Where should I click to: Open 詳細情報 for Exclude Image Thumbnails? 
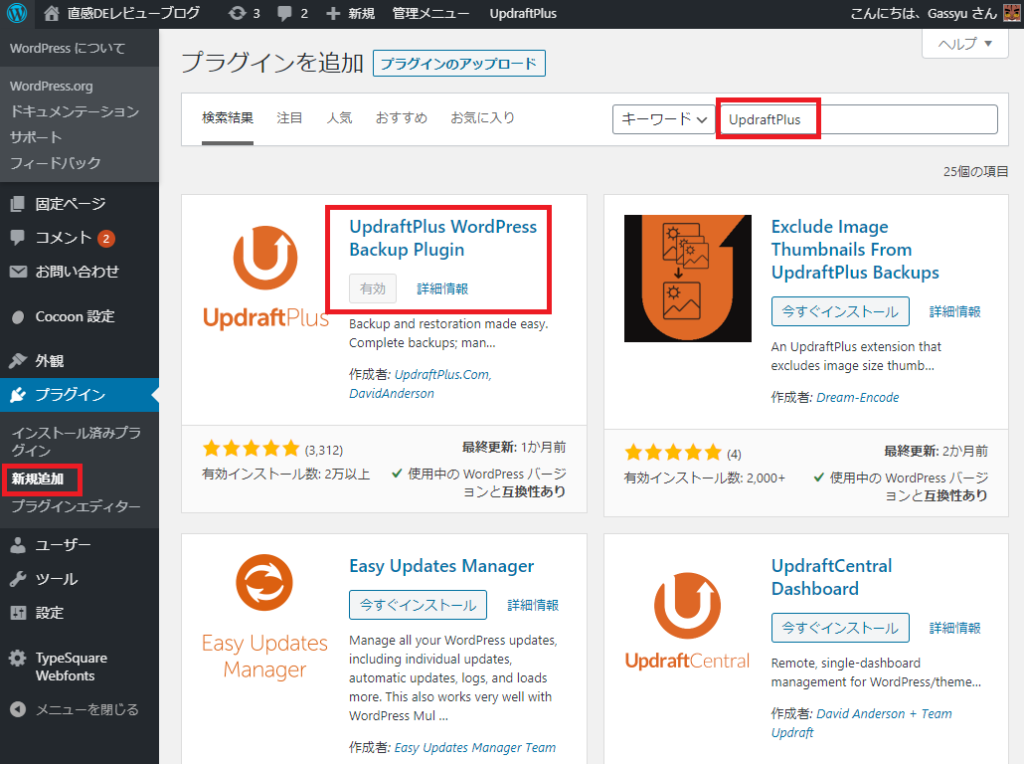[955, 311]
